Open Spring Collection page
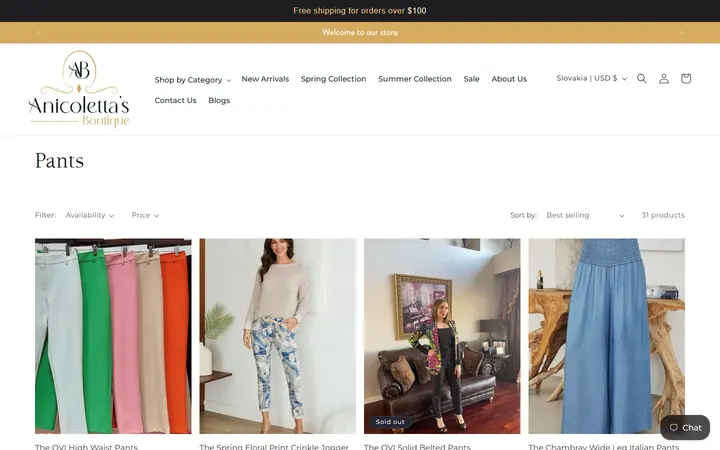 (x=333, y=79)
